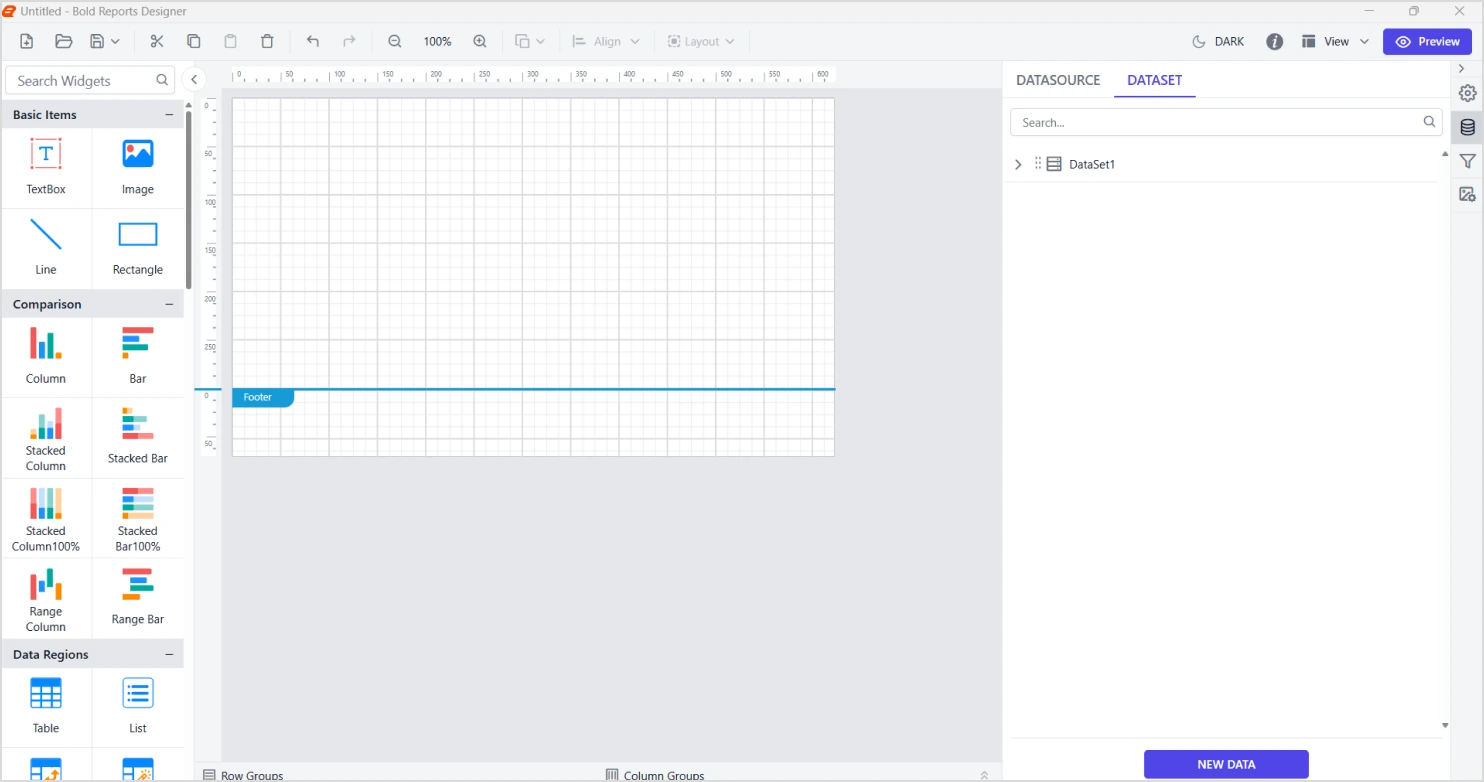Select the TextBox widget
The image size is (1484, 782).
46,168
